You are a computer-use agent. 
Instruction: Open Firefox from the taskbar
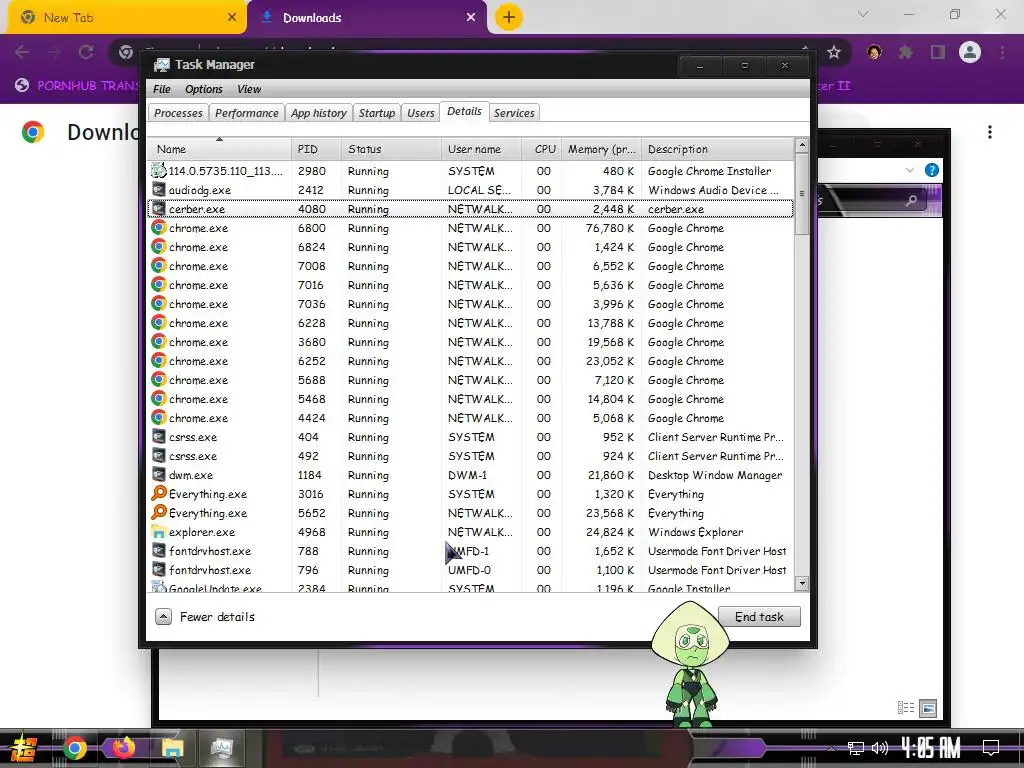pyautogui.click(x=123, y=748)
